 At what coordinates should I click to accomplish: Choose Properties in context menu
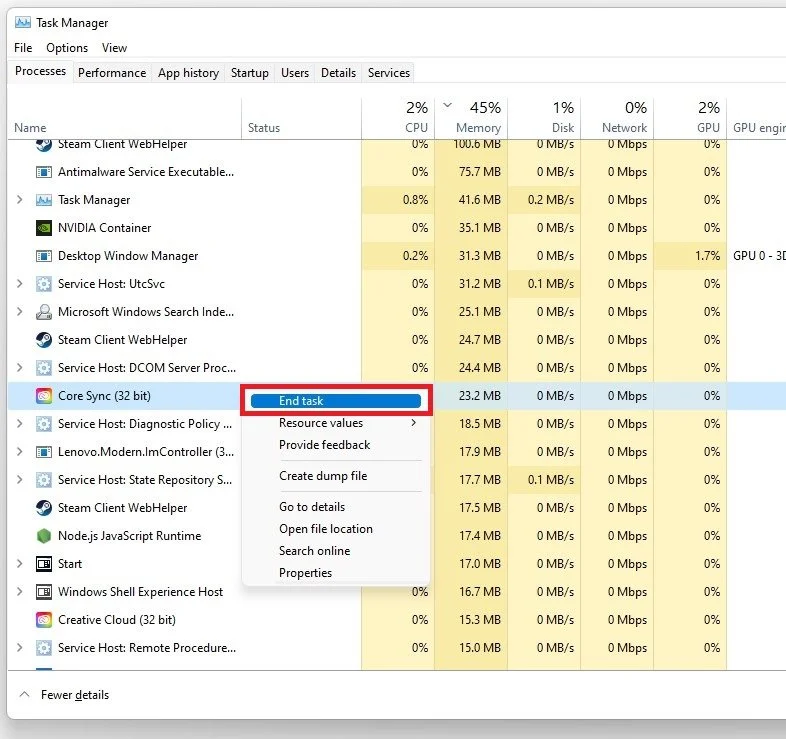tap(336, 573)
